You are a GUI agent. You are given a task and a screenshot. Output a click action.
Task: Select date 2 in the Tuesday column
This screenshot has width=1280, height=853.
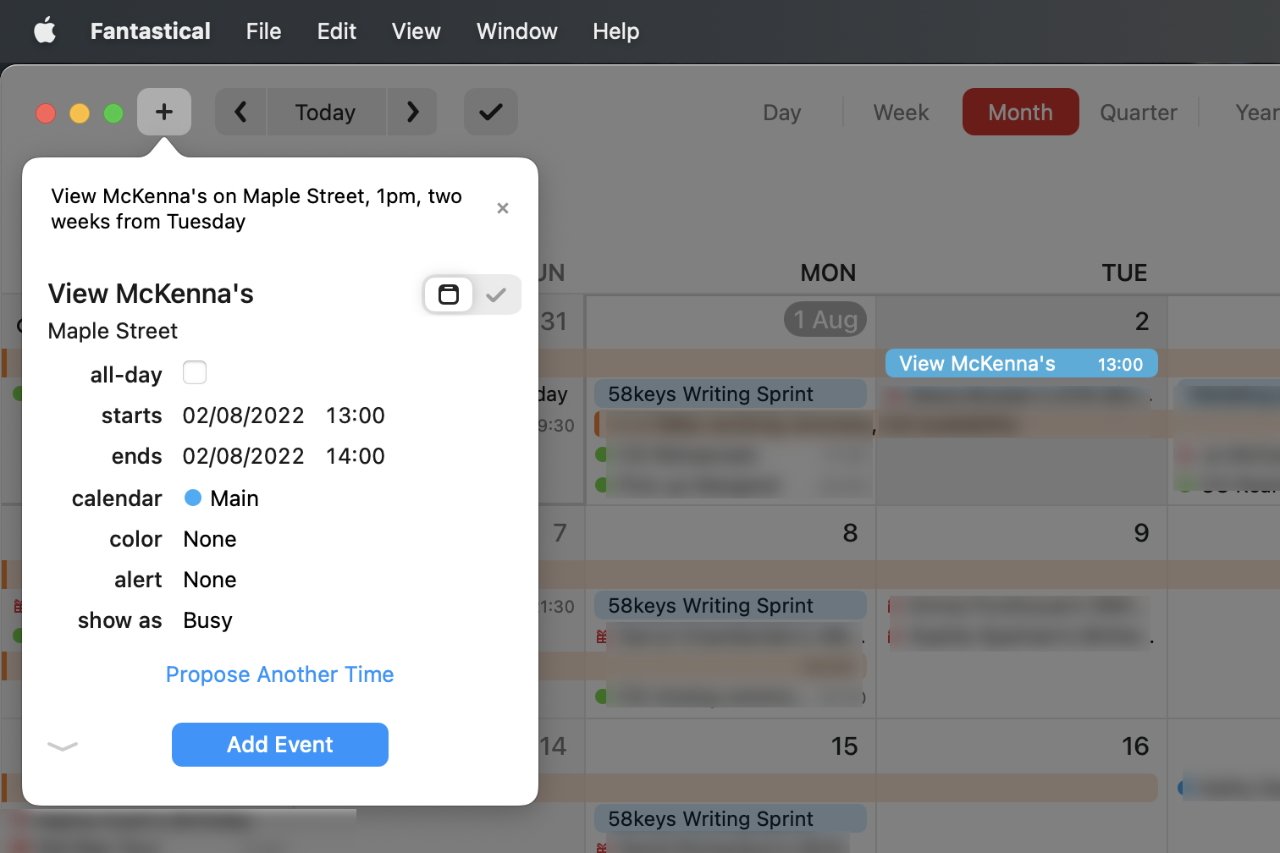(x=1143, y=321)
